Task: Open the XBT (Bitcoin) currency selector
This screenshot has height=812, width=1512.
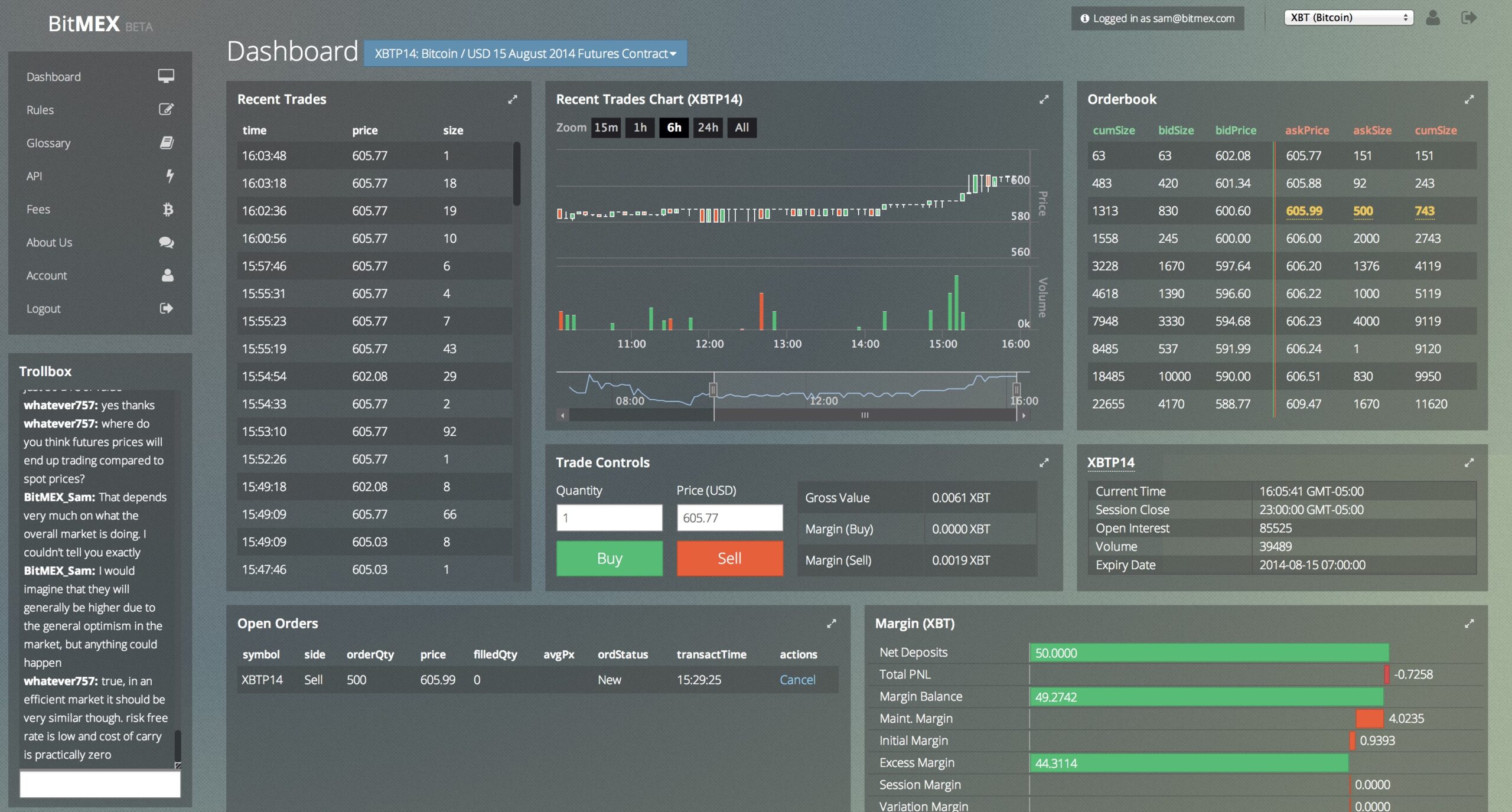Action: point(1348,18)
